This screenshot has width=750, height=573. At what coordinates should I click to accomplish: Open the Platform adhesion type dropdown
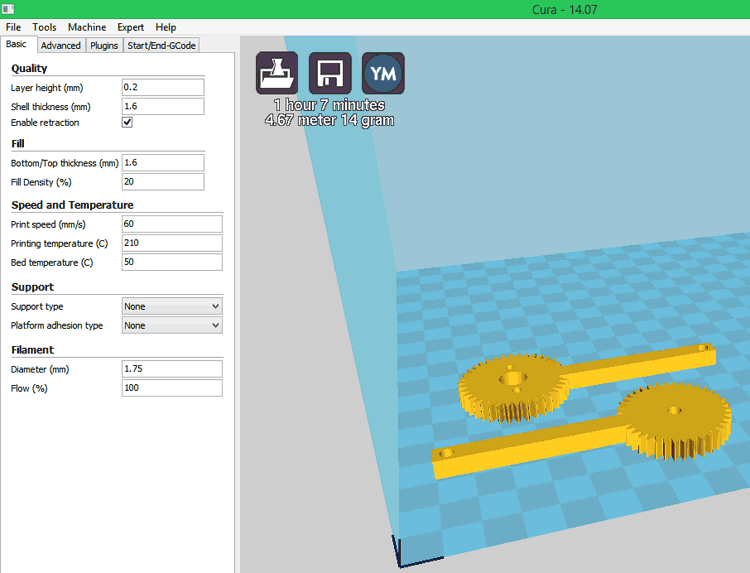pos(172,325)
